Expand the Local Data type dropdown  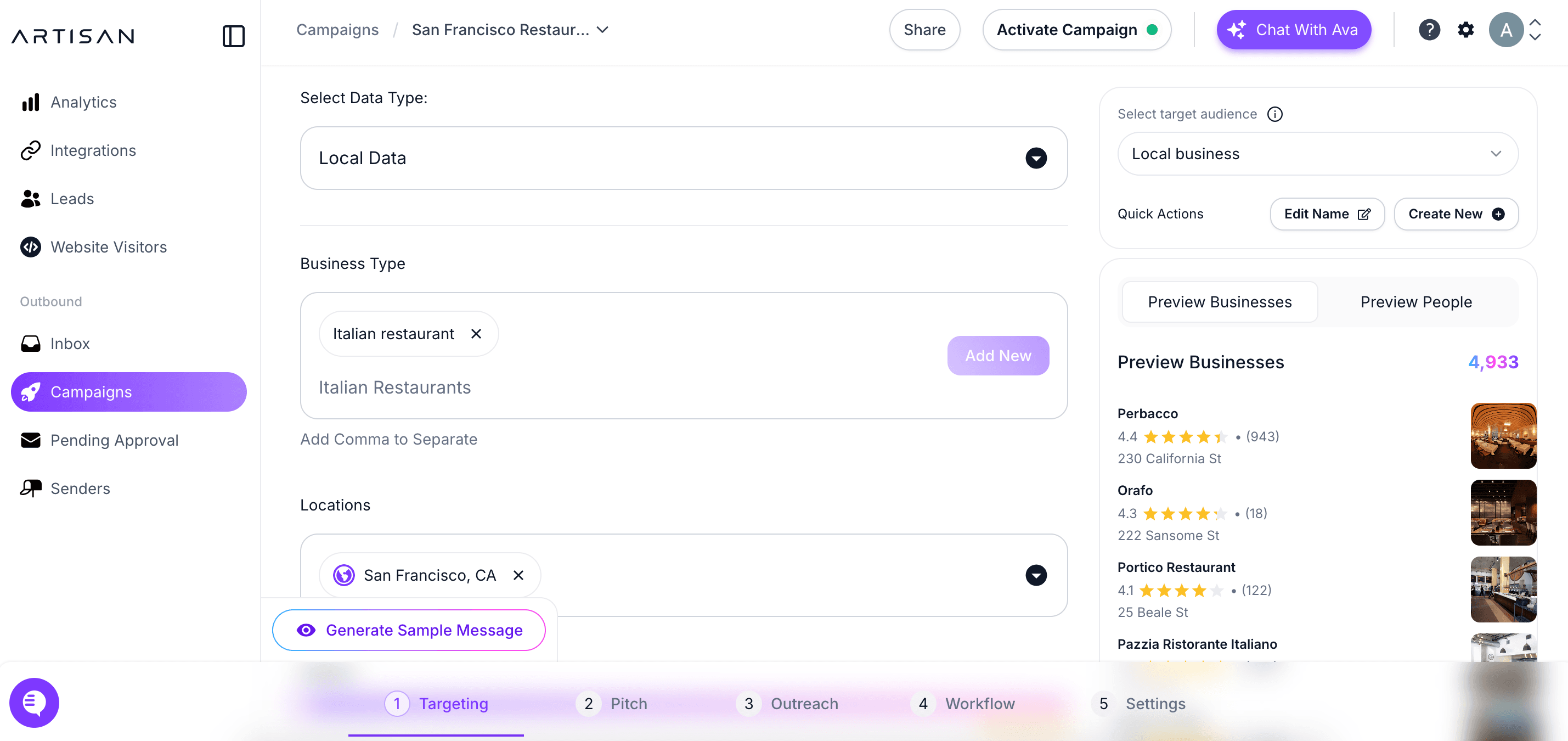1035,158
